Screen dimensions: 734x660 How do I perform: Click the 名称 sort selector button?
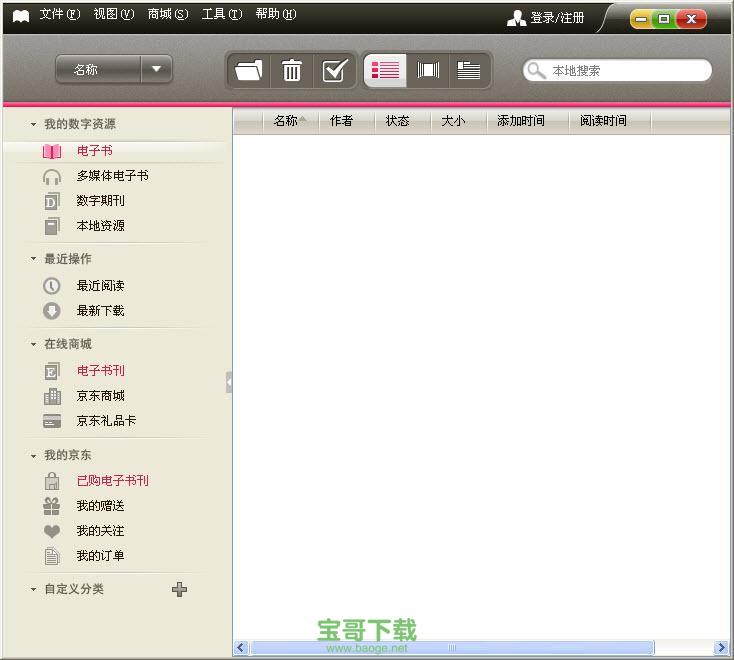tap(98, 69)
